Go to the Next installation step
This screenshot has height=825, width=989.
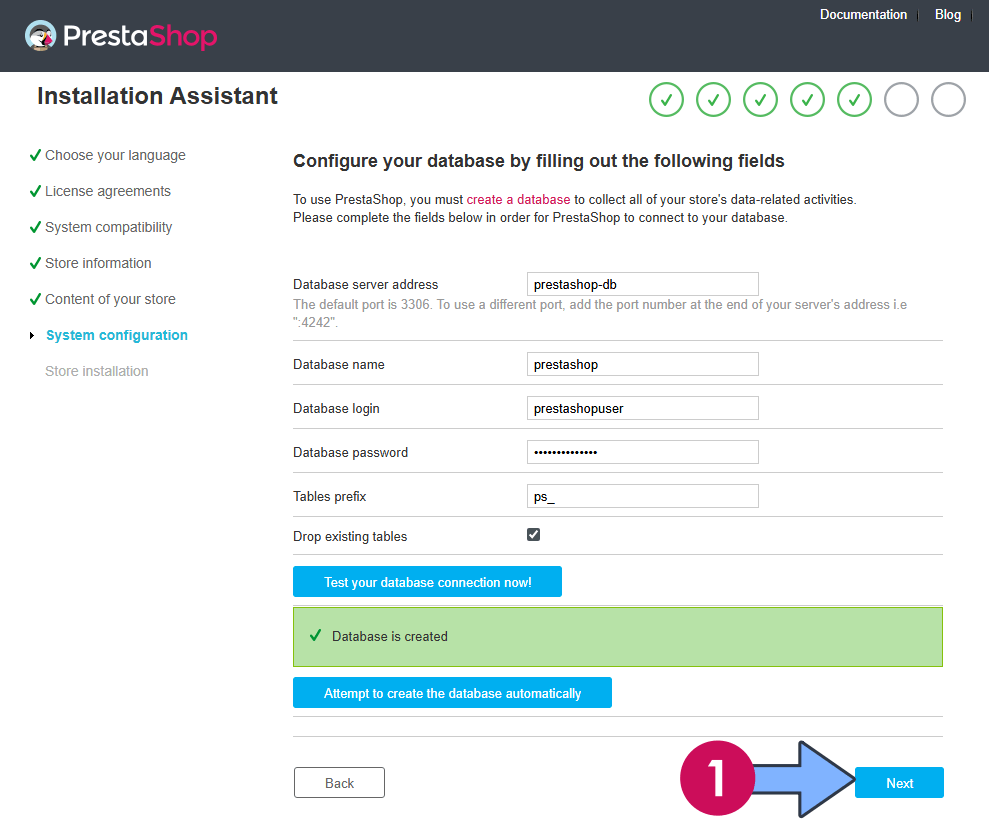pos(899,783)
